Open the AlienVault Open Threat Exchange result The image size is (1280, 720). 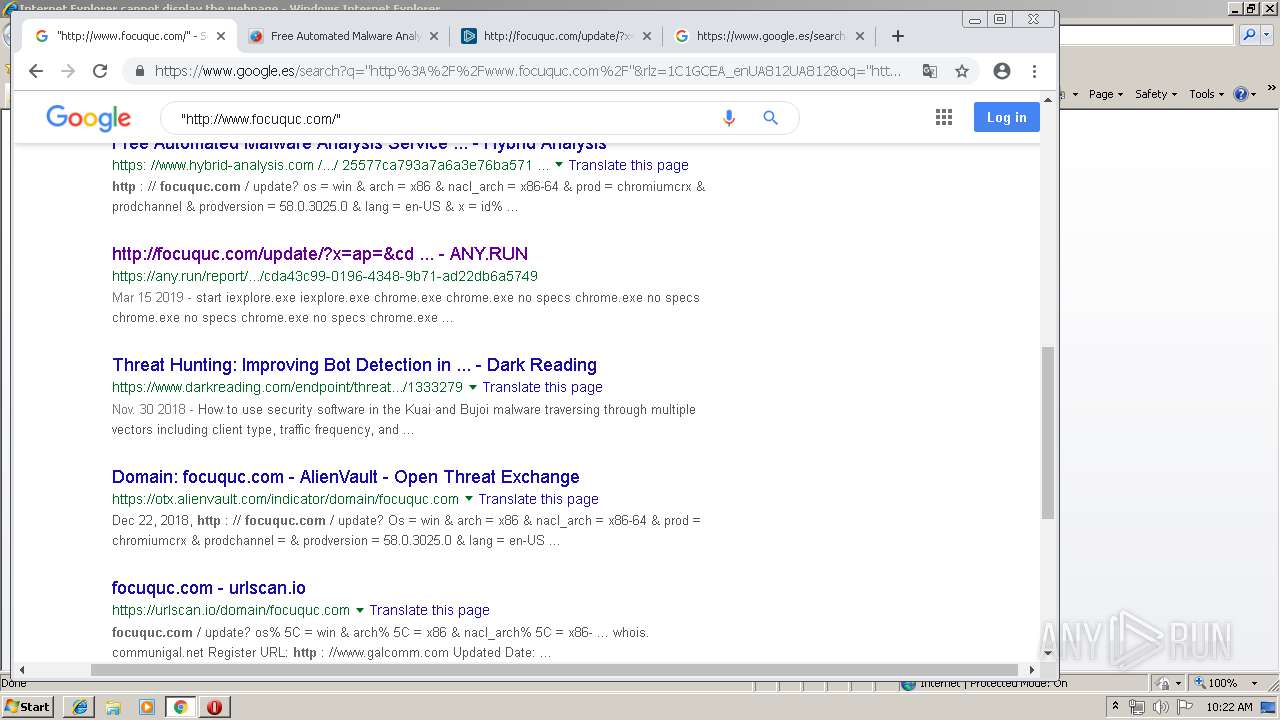[x=346, y=477]
